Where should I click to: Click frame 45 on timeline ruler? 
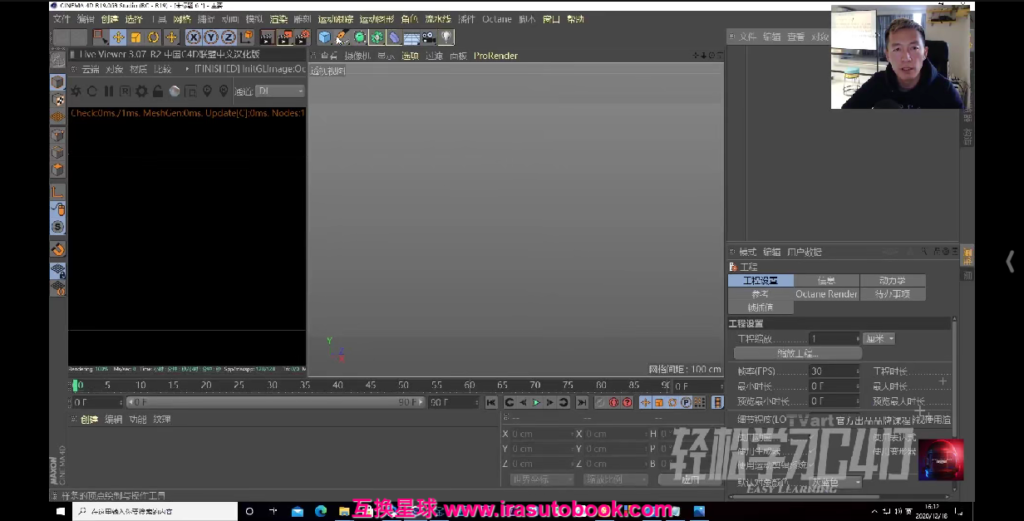pyautogui.click(x=370, y=385)
